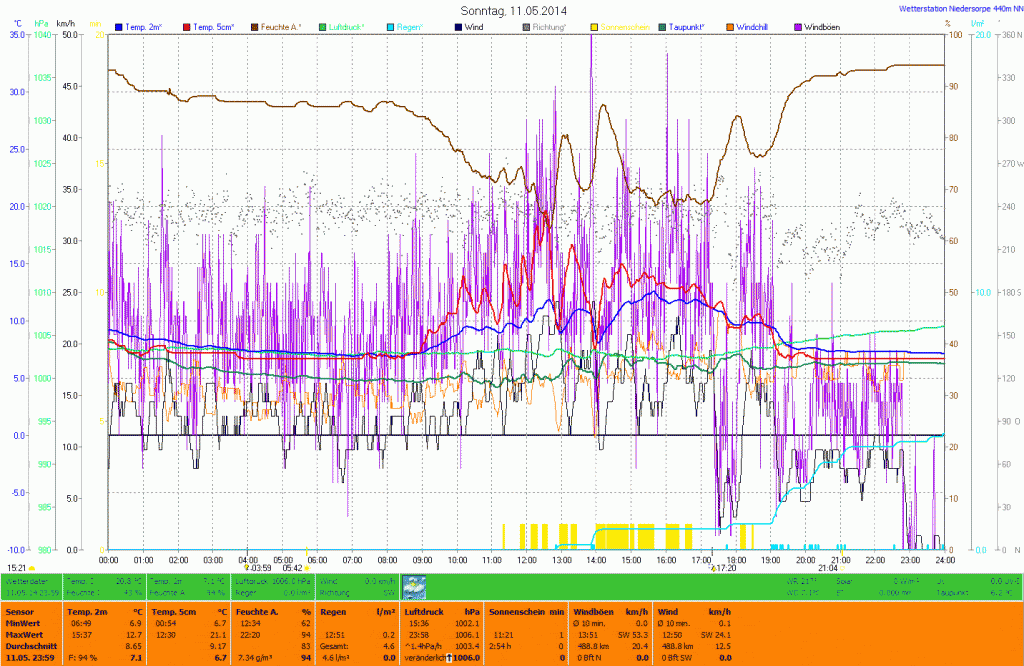This screenshot has width=1024, height=666.
Task: Click the sunrise marker at 05:42
Action: [x=306, y=568]
